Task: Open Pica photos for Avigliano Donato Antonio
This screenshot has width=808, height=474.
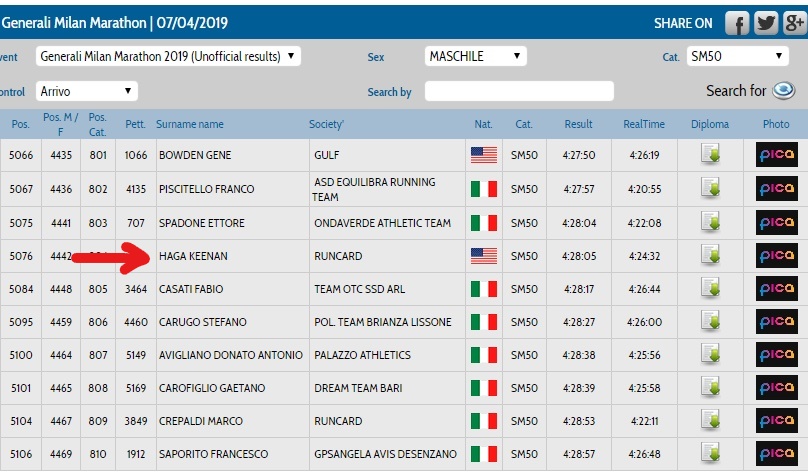Action: click(777, 354)
